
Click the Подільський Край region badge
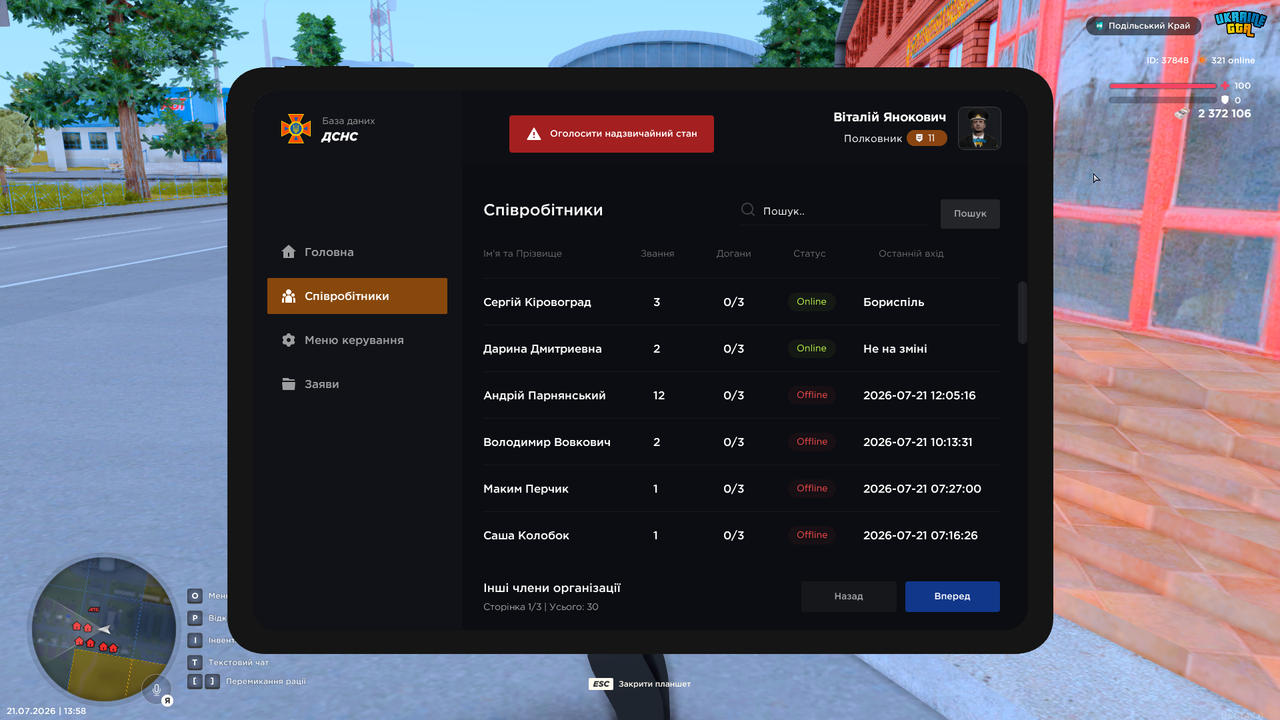point(1146,26)
